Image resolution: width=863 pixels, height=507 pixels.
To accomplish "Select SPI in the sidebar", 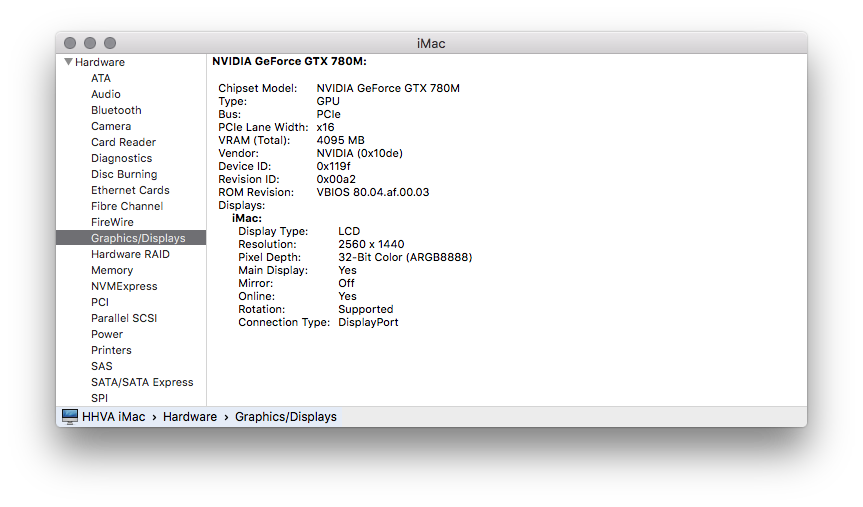I will click(99, 397).
